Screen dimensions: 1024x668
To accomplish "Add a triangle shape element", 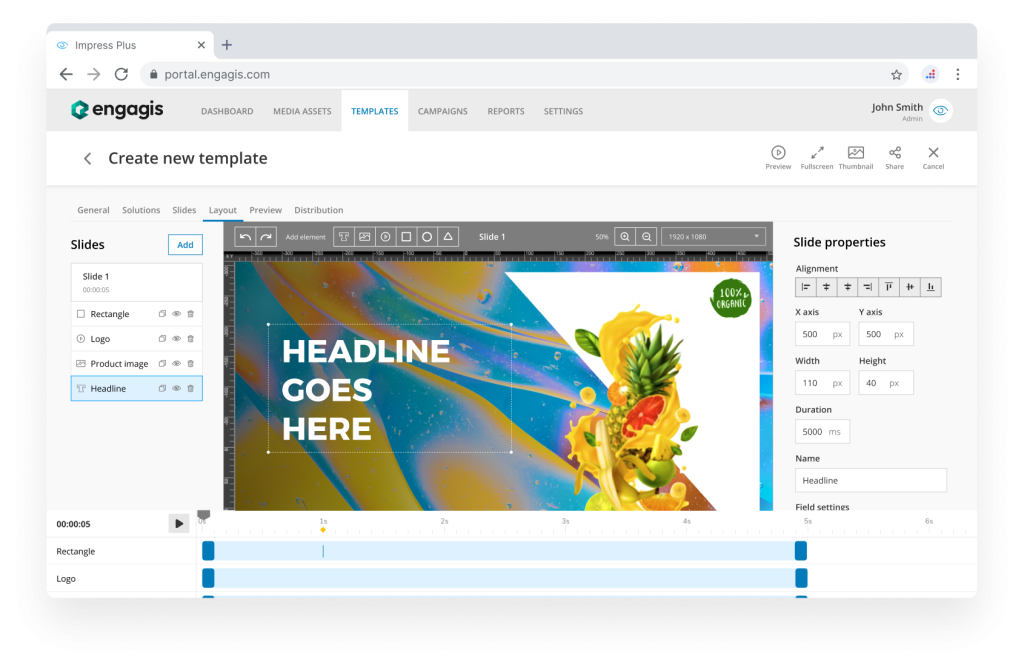I will 449,237.
